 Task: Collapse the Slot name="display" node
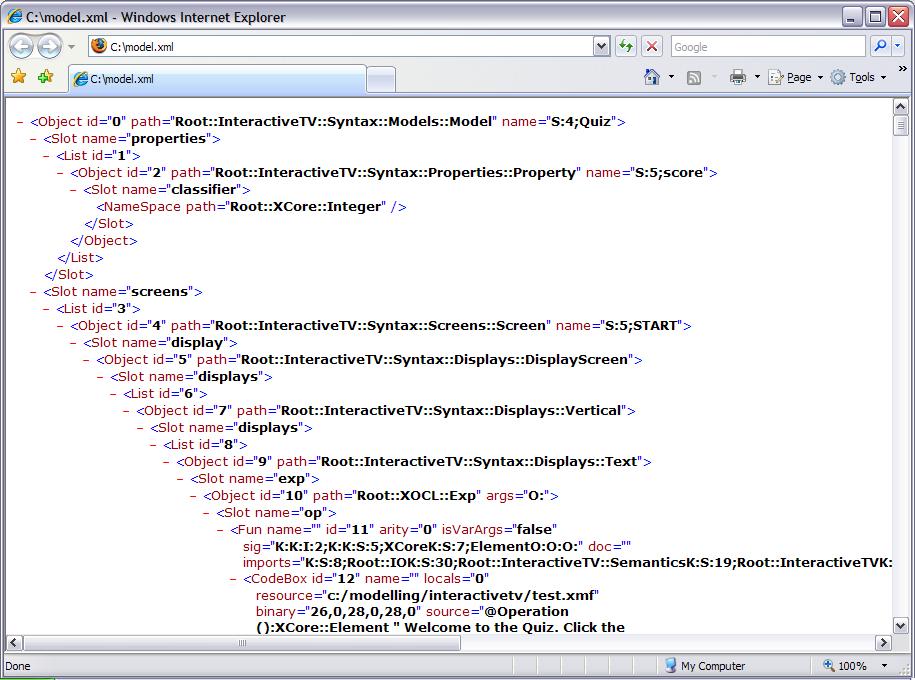[x=74, y=343]
